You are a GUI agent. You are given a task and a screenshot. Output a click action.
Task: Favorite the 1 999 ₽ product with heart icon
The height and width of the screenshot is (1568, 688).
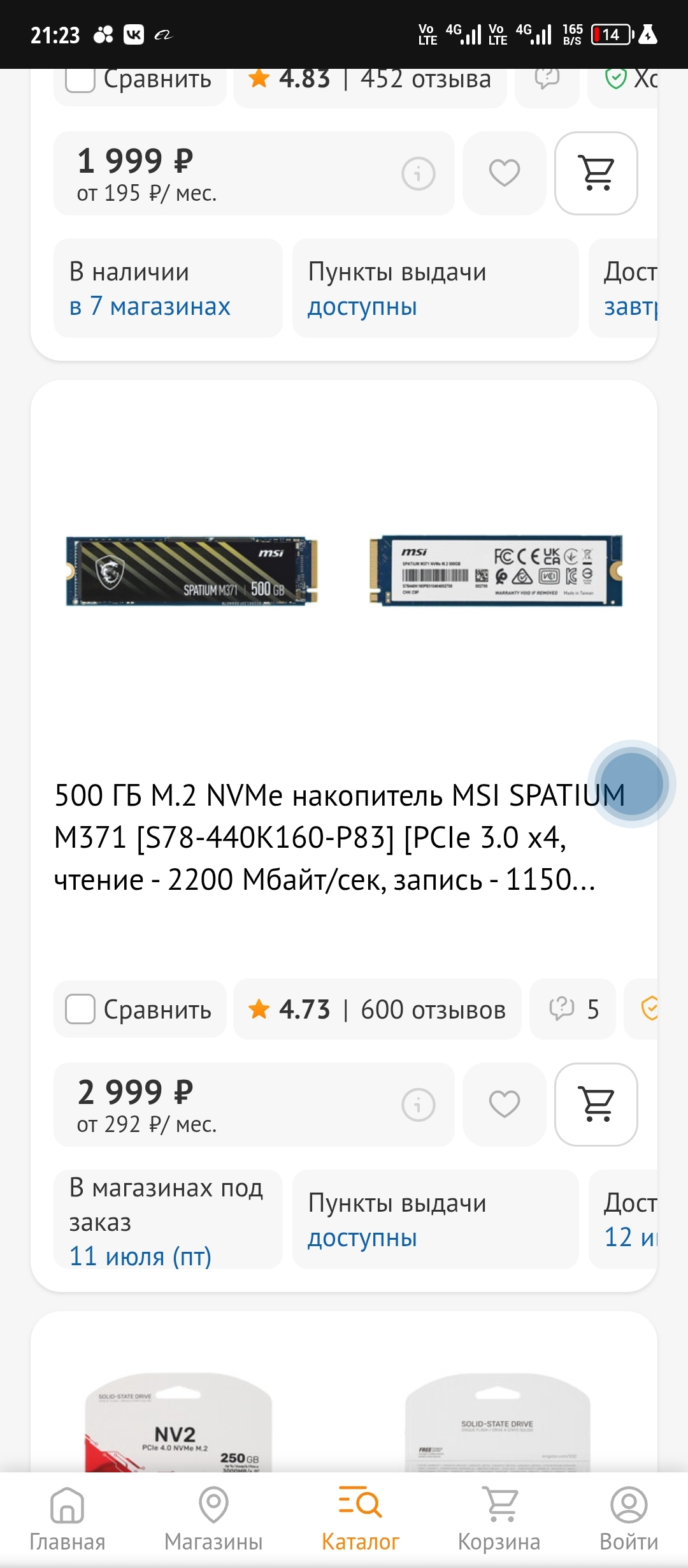505,173
